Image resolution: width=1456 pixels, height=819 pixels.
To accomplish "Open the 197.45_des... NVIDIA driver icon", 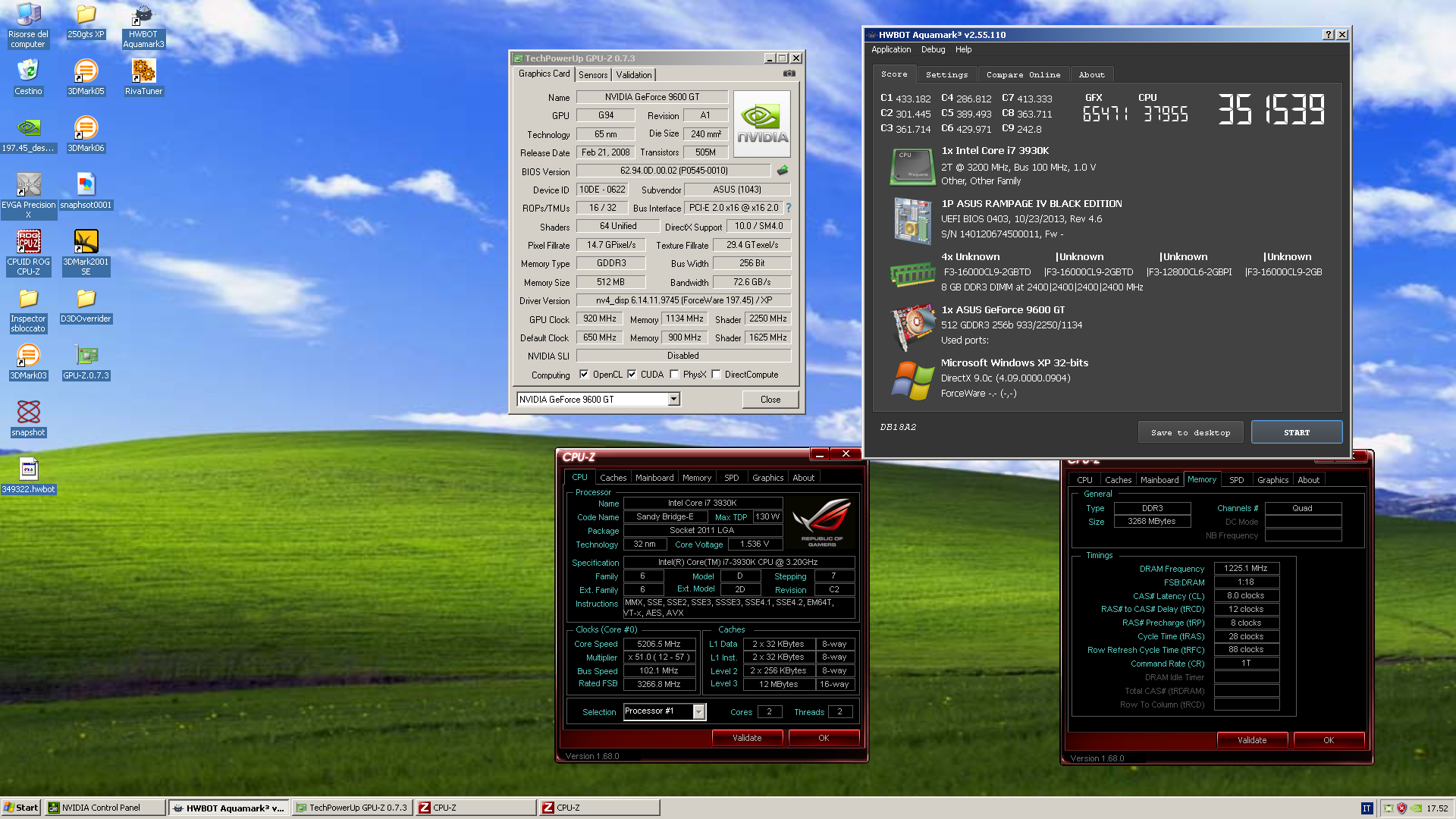I will [28, 134].
